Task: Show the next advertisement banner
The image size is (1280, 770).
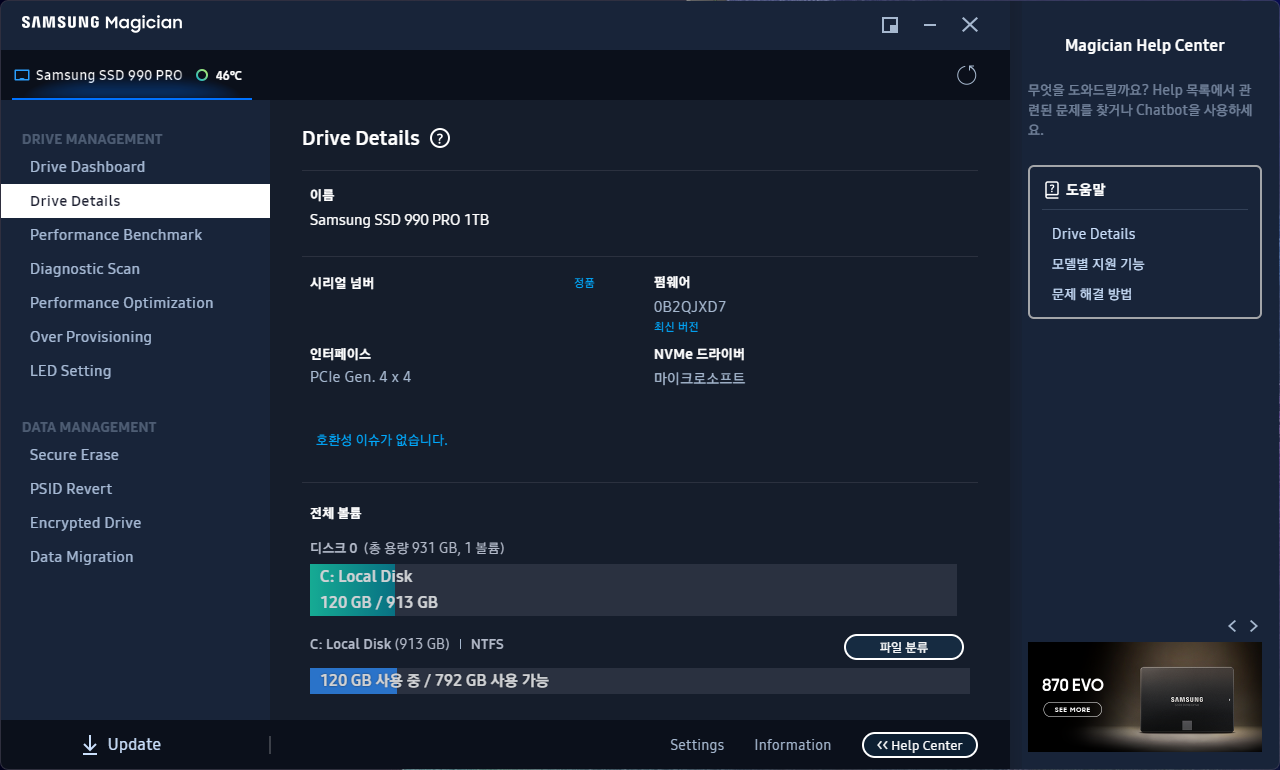Action: 1254,625
